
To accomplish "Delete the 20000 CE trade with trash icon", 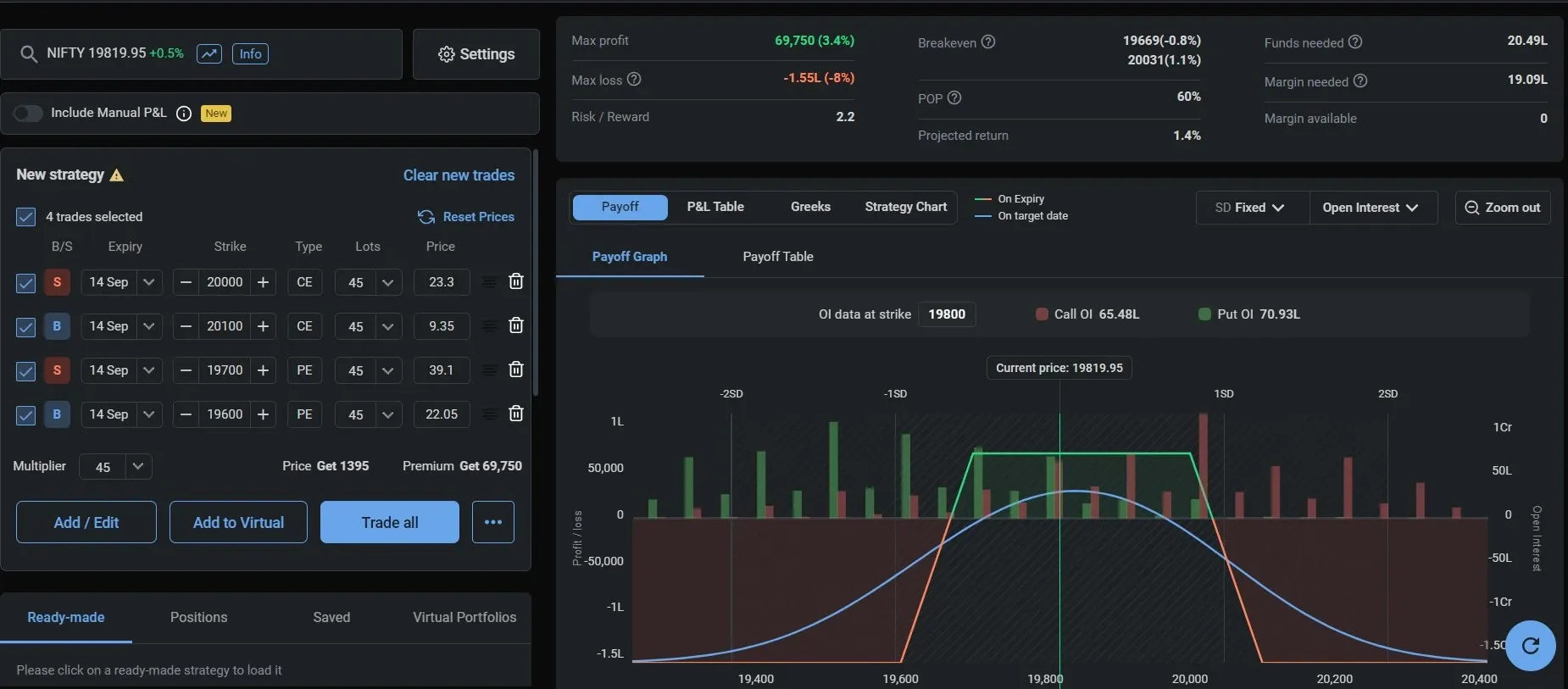I will (x=515, y=281).
